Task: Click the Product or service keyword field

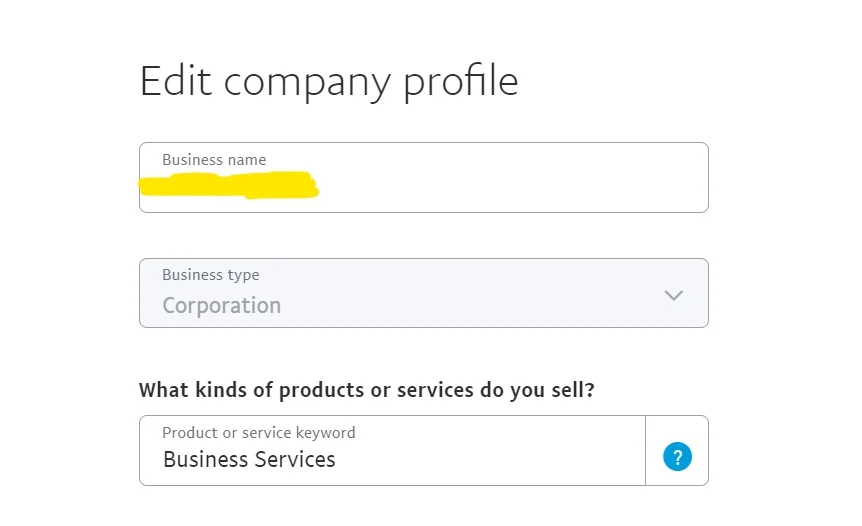Action: [x=393, y=450]
